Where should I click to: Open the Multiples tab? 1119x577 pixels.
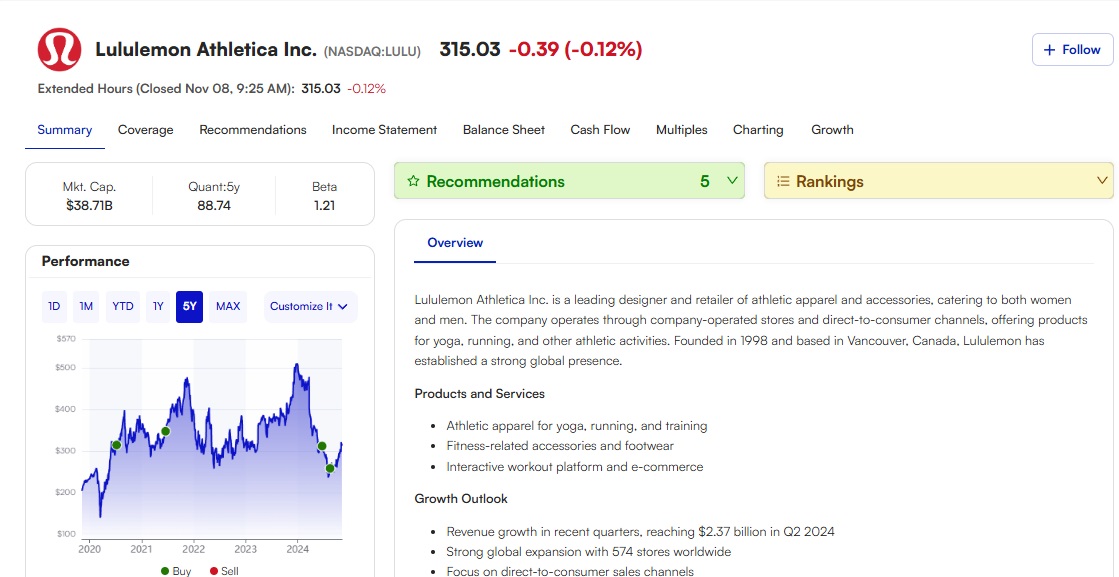[681, 130]
